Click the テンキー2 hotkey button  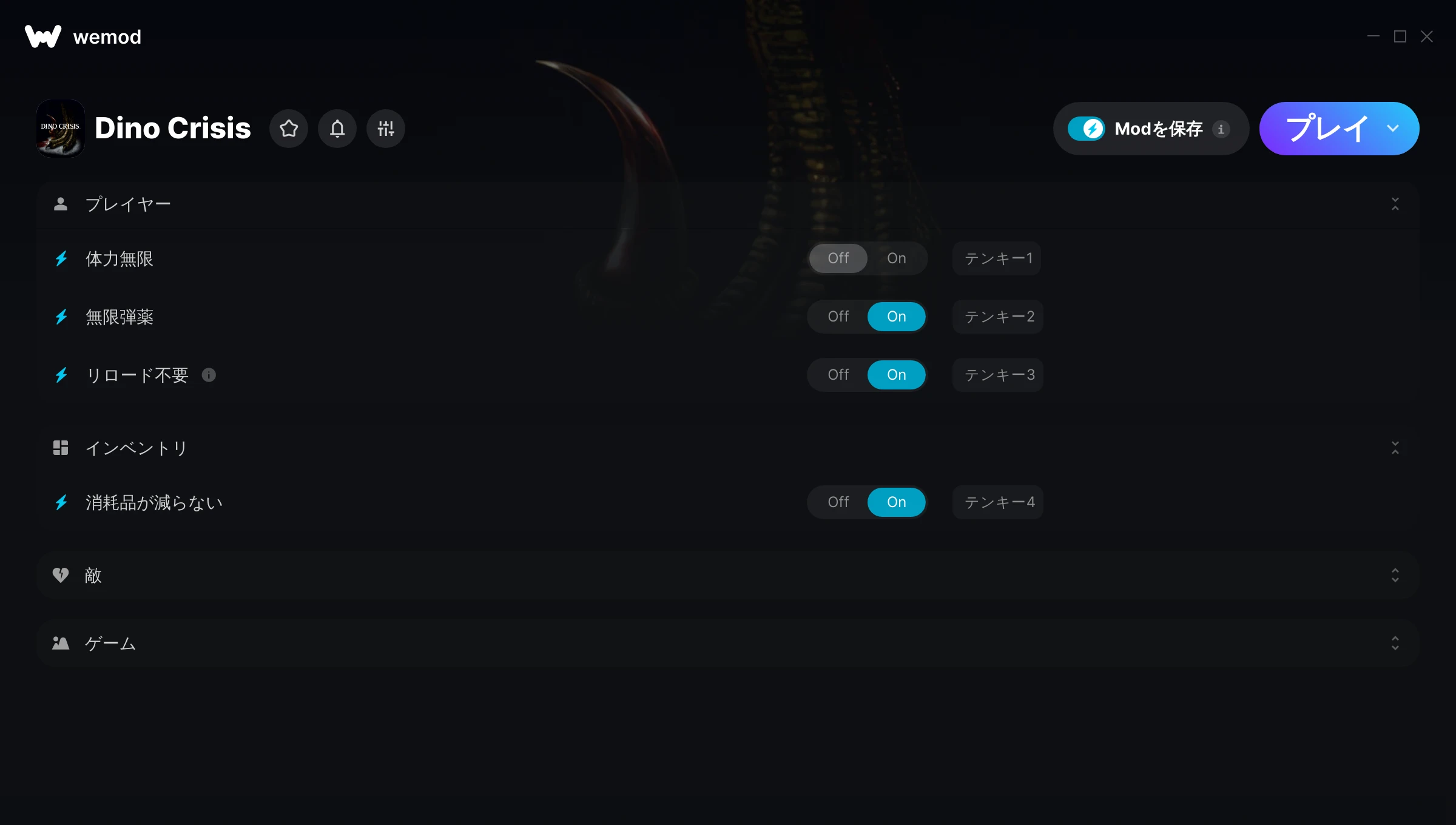click(x=999, y=317)
